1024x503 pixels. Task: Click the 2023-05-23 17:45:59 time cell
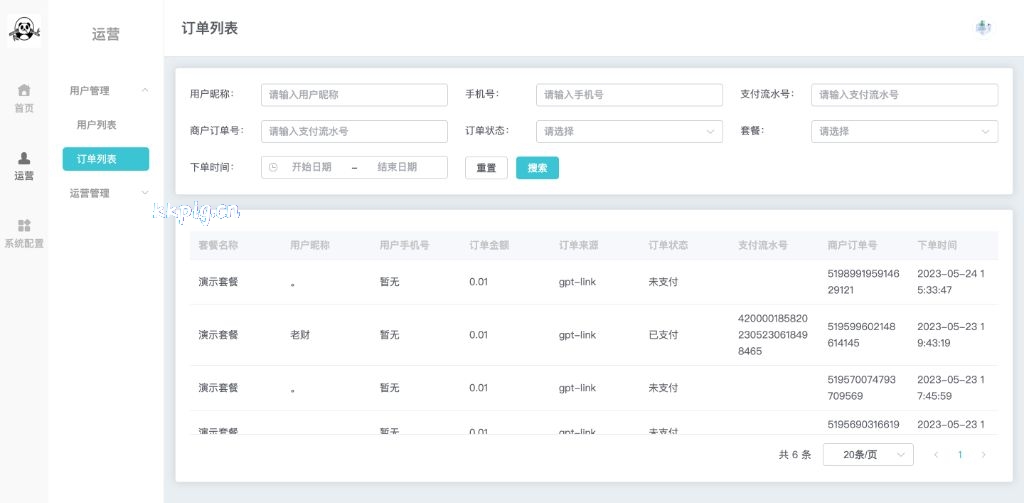point(950,387)
